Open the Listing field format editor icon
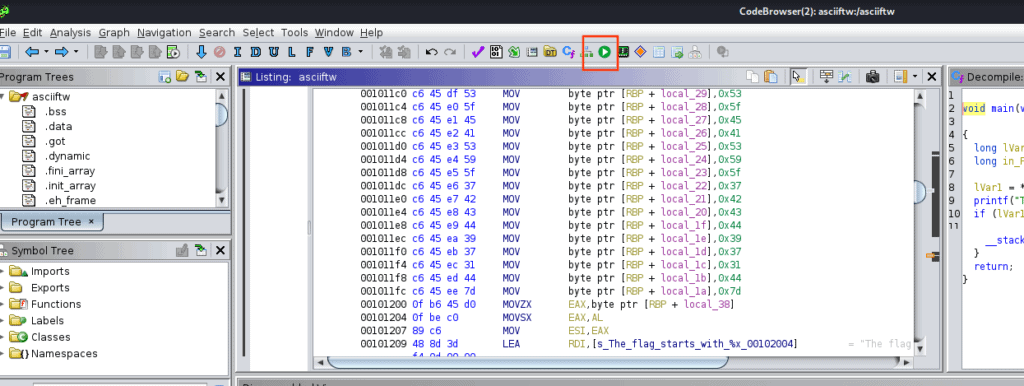1024x386 pixels. 826,77
